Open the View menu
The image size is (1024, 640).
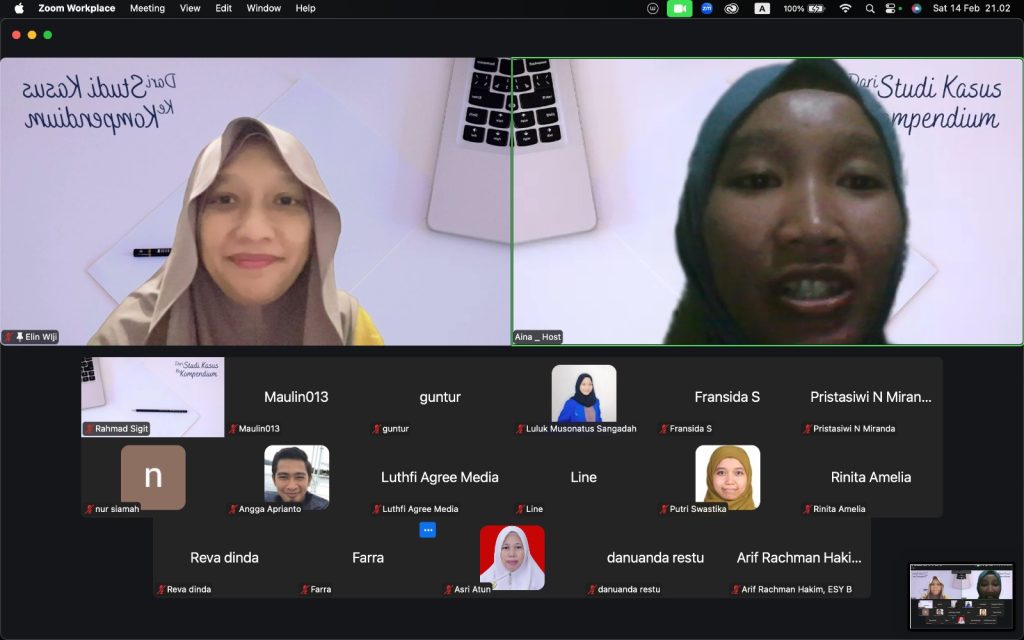pos(190,8)
